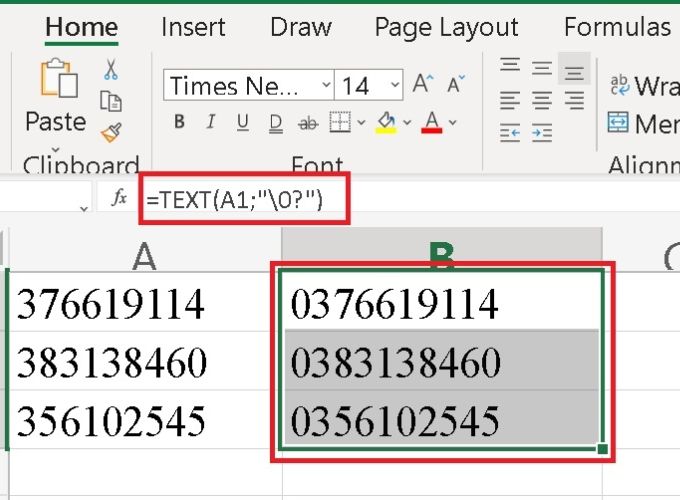Apply cell borders with the Borders icon

point(340,122)
